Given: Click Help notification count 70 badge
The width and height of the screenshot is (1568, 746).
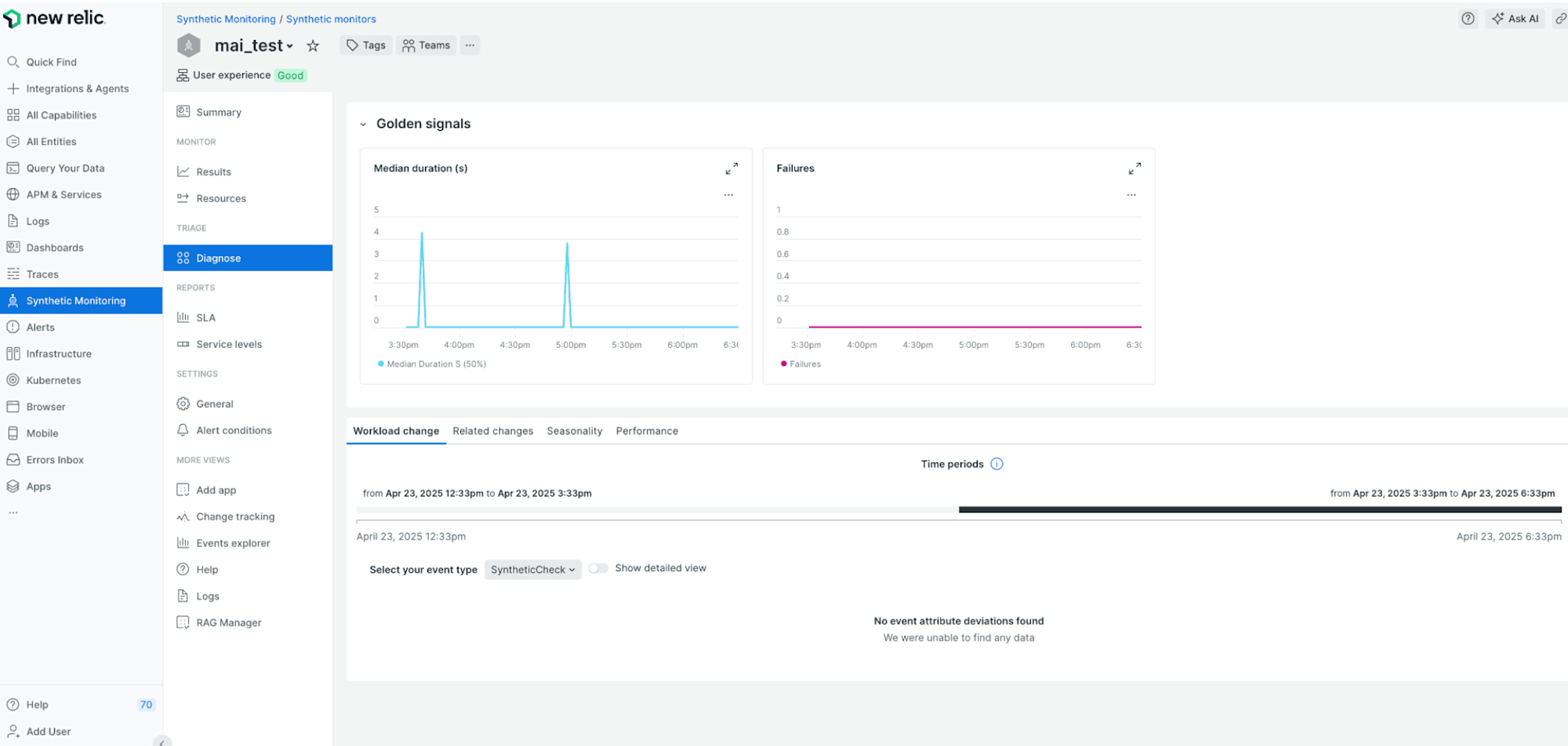Looking at the screenshot, I should 146,705.
